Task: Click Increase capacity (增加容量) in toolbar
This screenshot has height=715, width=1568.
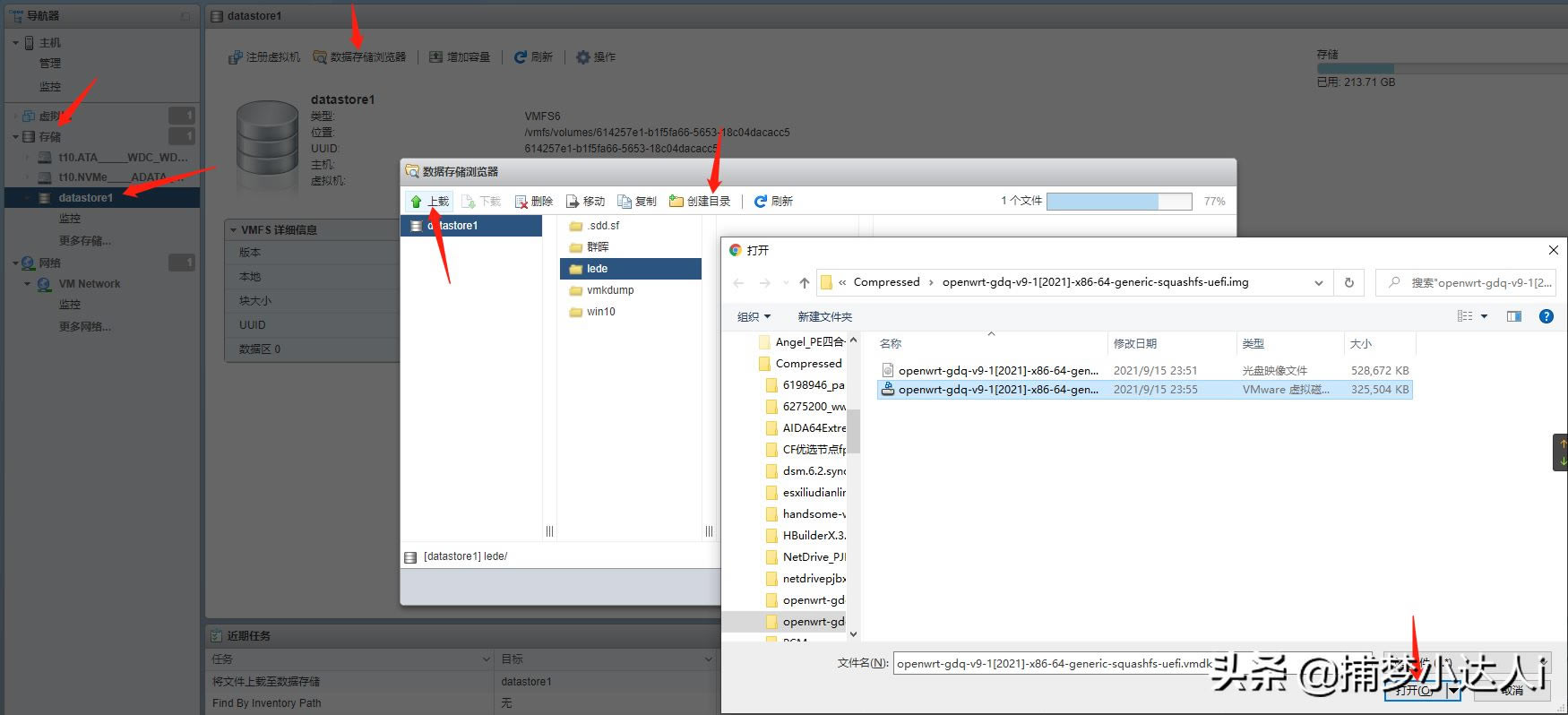Action: 460,56
